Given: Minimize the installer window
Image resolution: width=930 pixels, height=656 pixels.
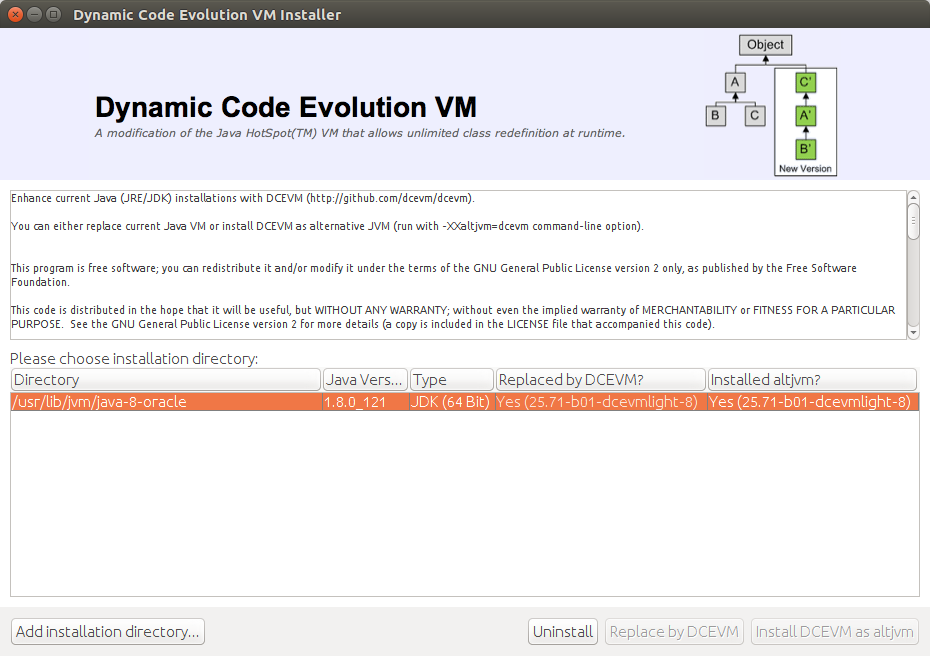Looking at the screenshot, I should [34, 14].
